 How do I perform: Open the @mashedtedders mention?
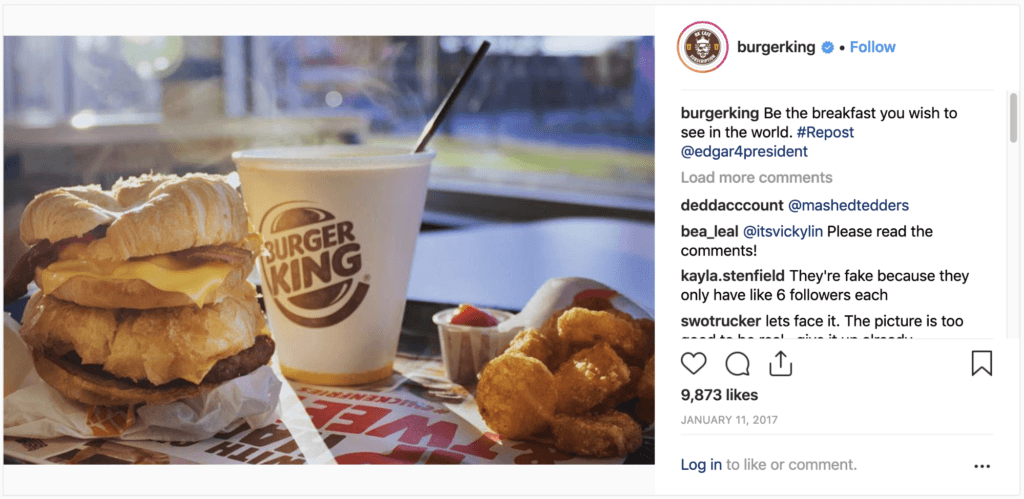pos(848,206)
